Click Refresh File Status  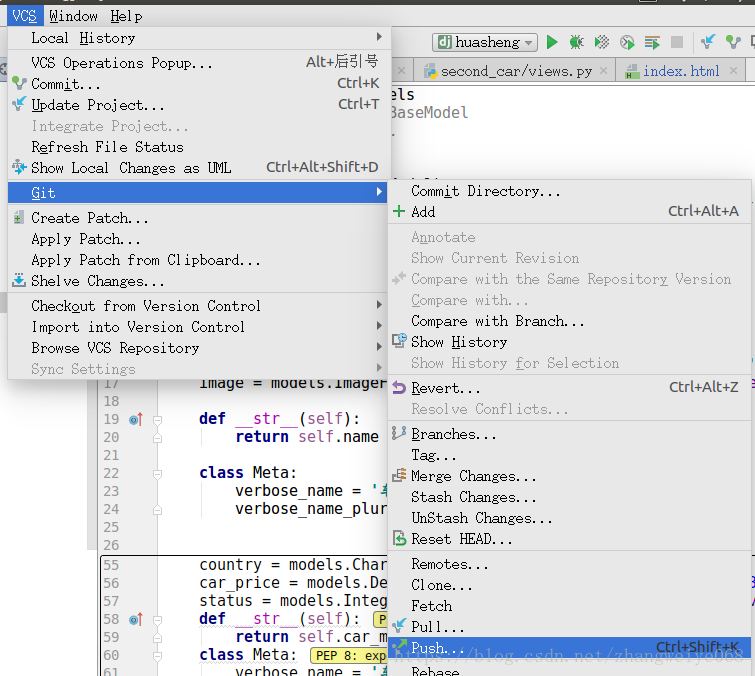[x=199, y=147]
